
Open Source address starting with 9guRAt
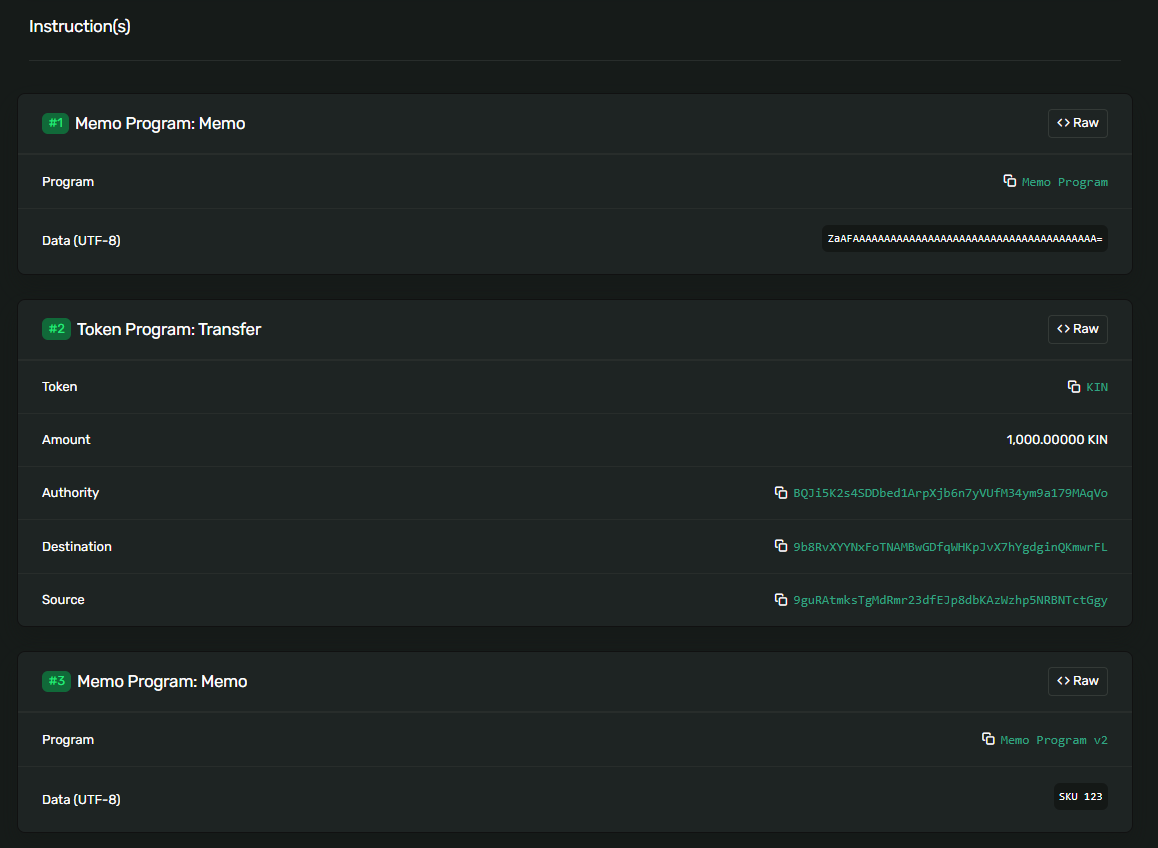(950, 600)
